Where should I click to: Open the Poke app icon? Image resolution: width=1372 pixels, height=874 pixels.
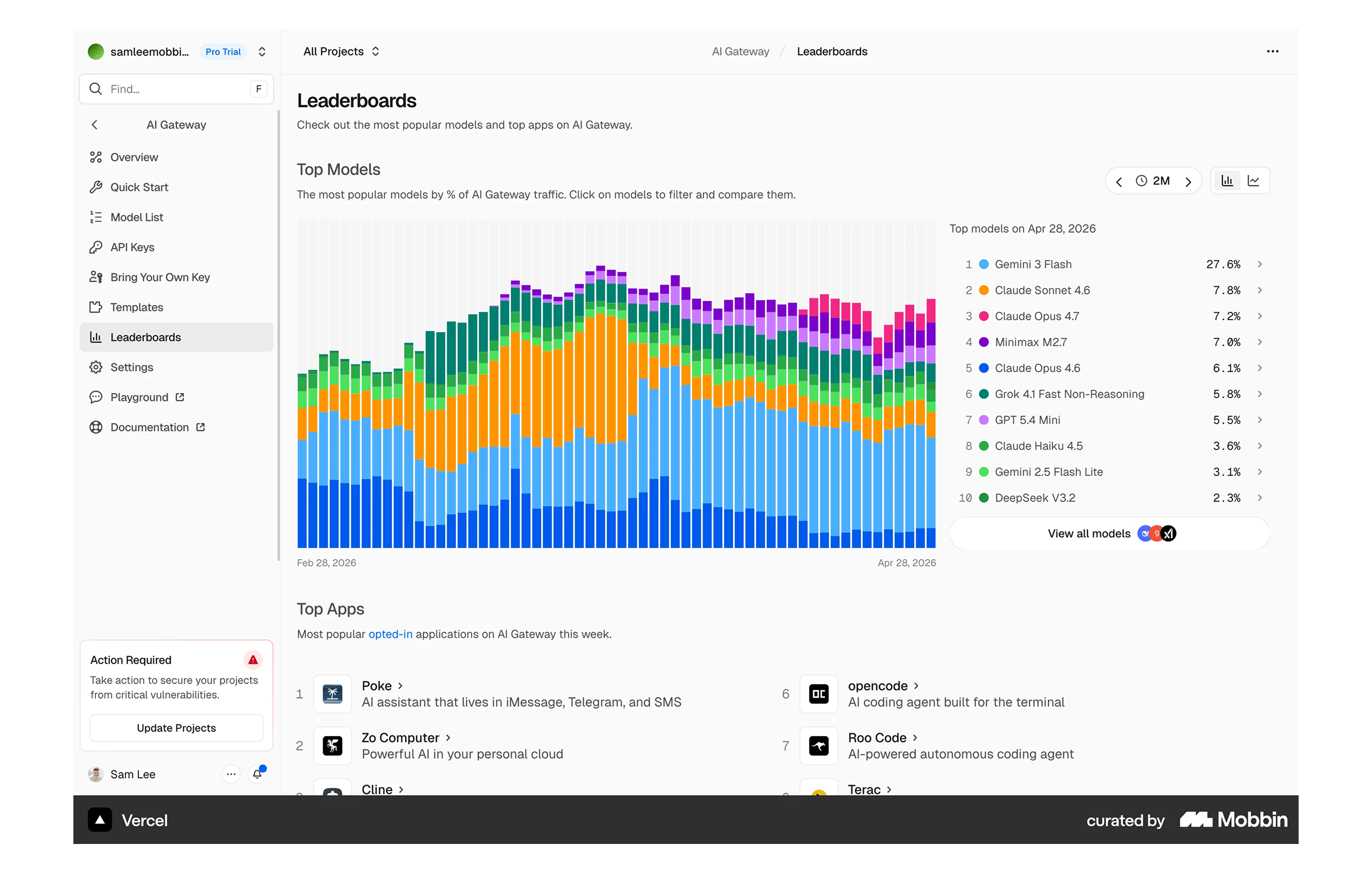tap(333, 694)
